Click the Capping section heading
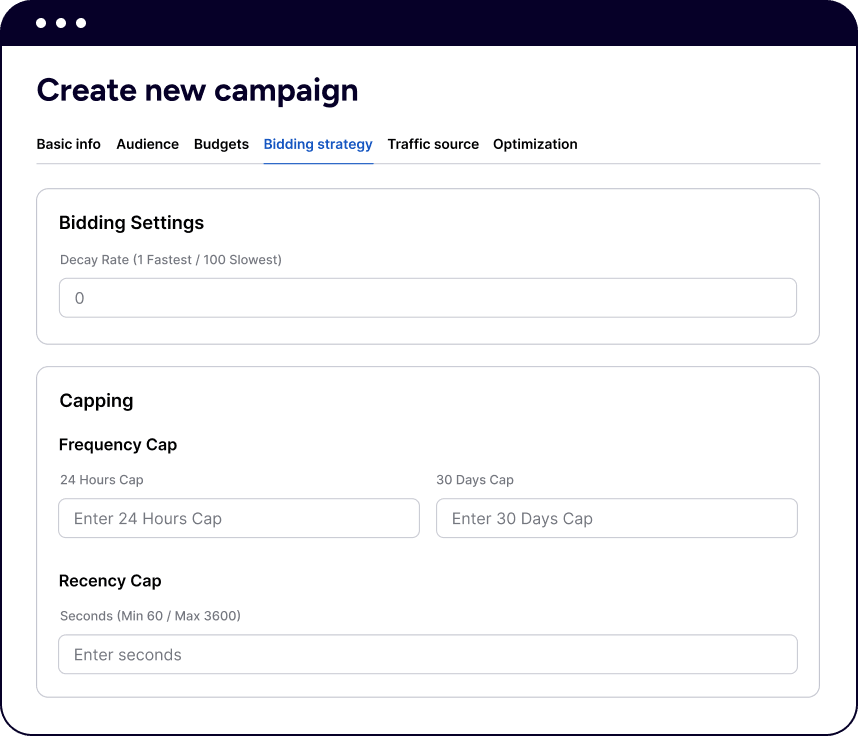The width and height of the screenshot is (858, 736). tap(96, 401)
